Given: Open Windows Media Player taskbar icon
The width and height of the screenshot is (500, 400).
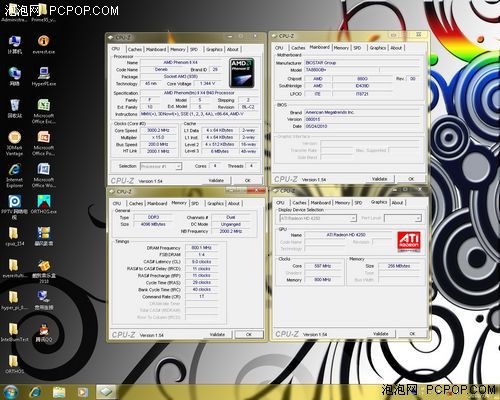Looking at the screenshot, I should tap(83, 392).
